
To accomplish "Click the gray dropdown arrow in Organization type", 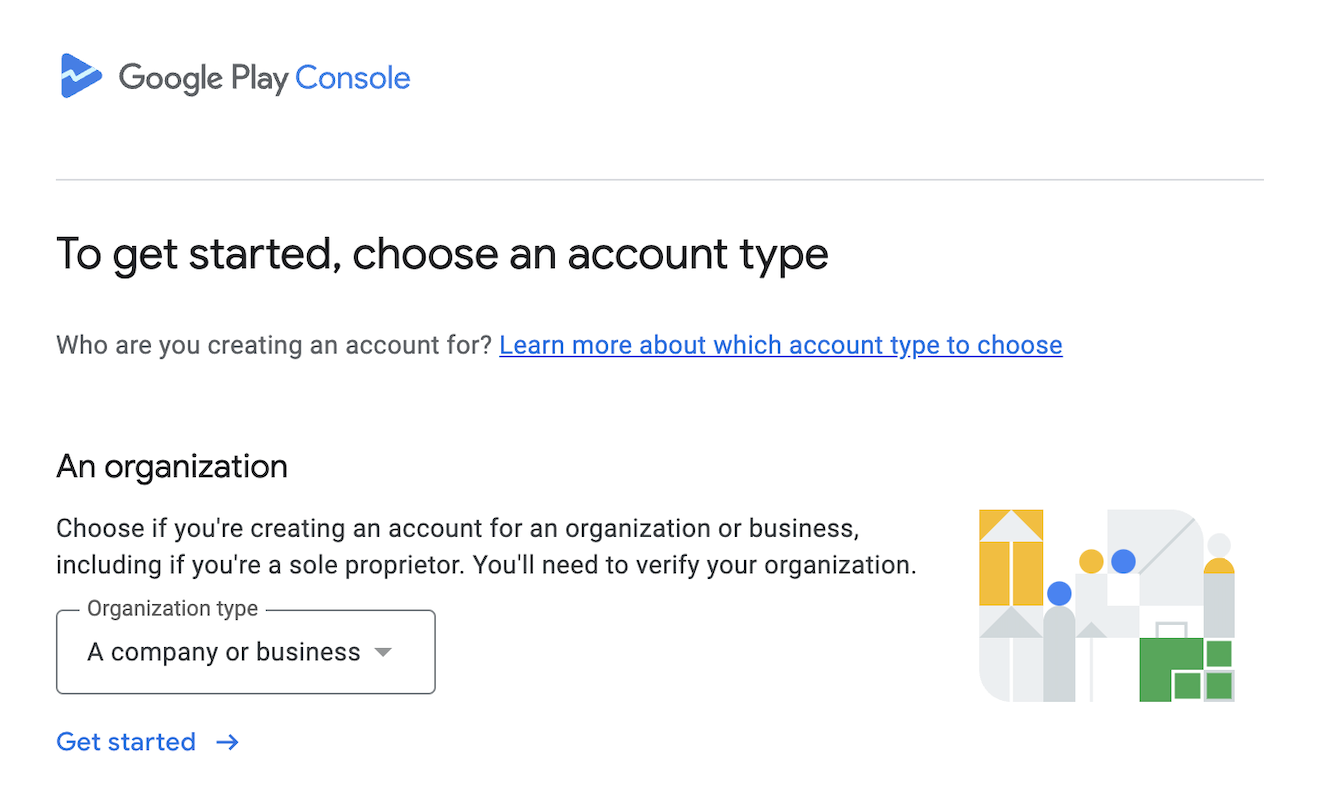I will click(382, 652).
